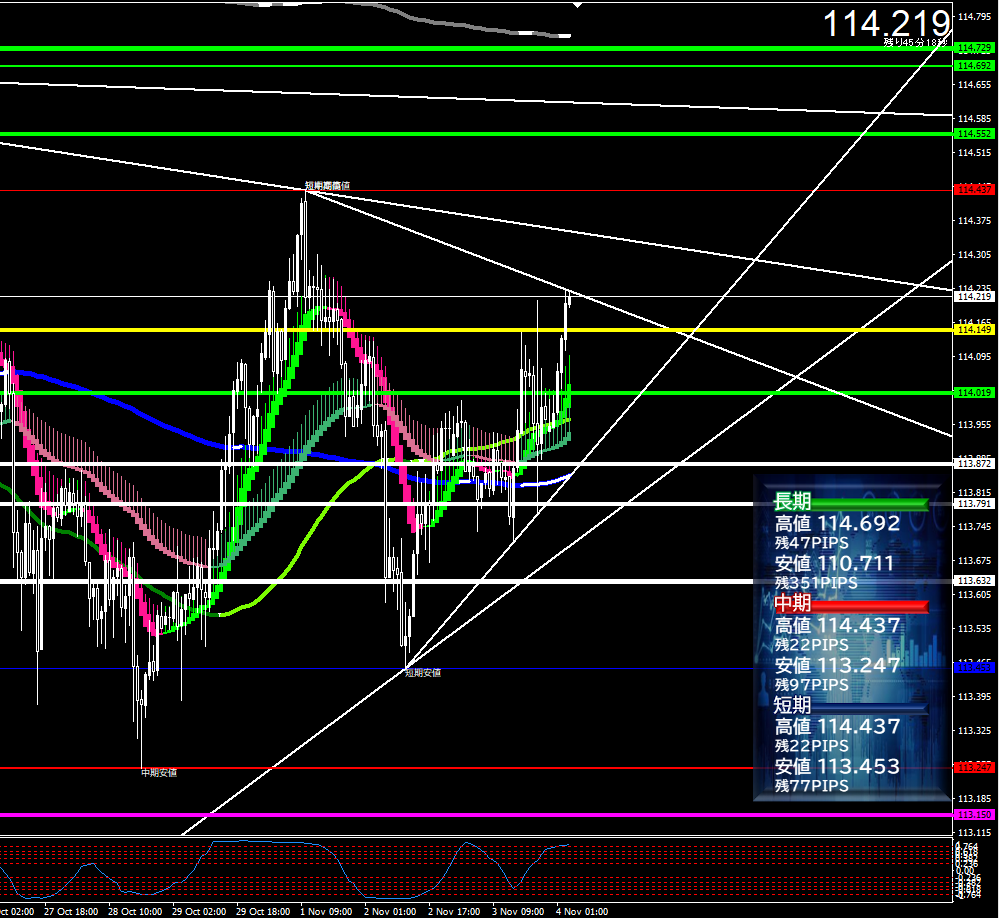Click 安値 113.247 in the 中期 section
Viewport: 999px width, 918px height.
click(837, 666)
